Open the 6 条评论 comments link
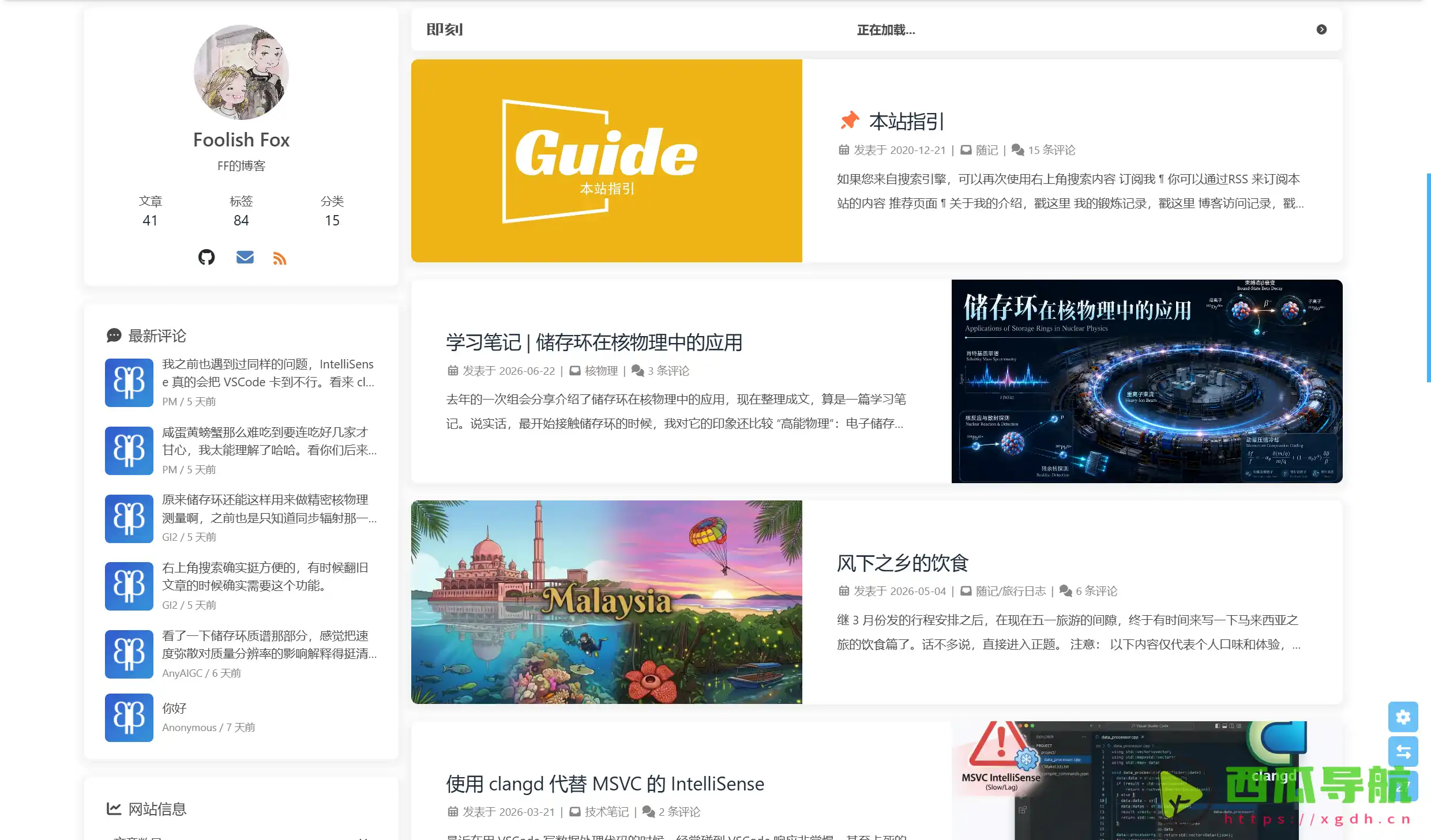 point(1096,591)
